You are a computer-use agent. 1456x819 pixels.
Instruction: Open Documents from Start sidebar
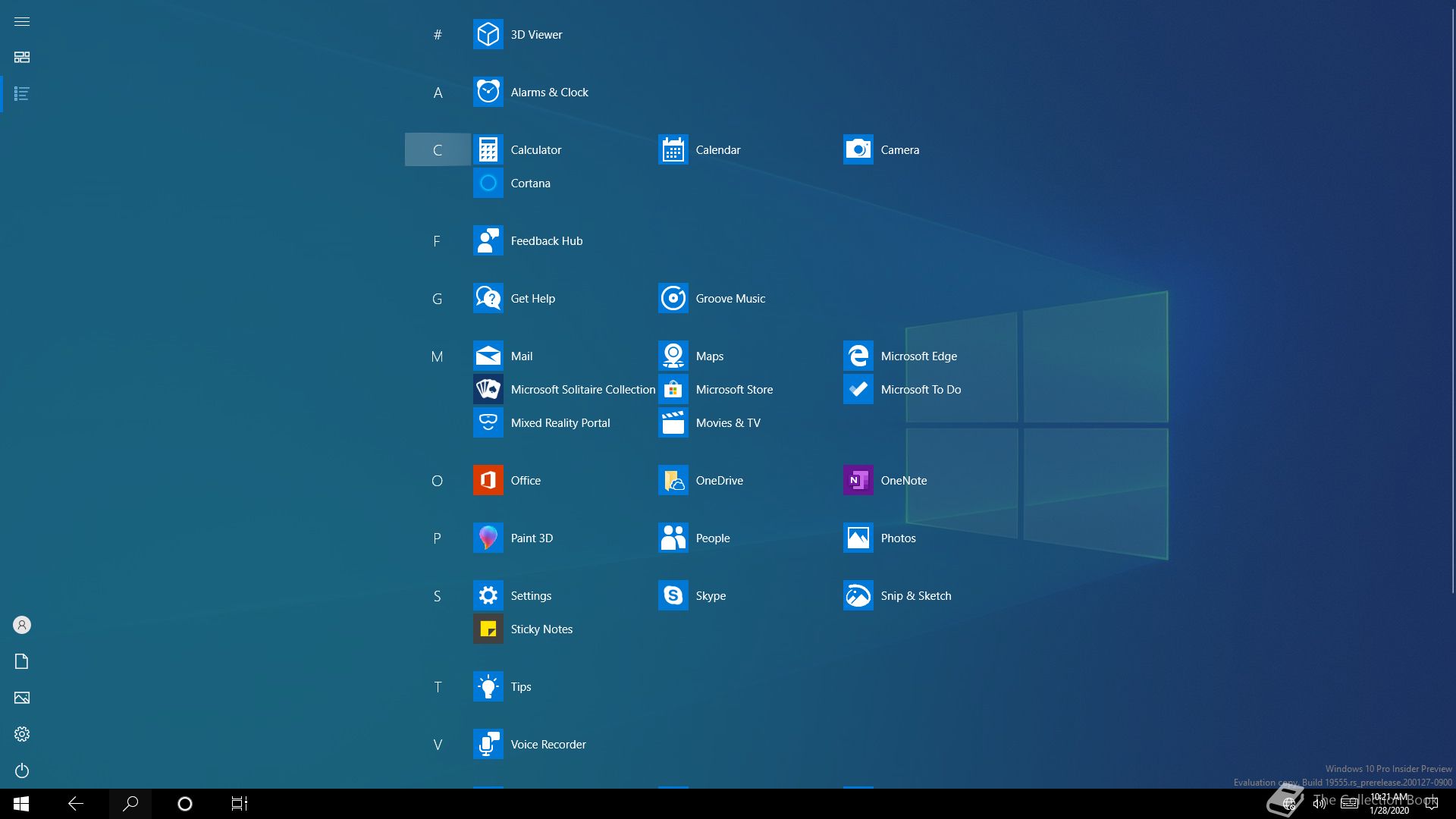click(x=22, y=661)
